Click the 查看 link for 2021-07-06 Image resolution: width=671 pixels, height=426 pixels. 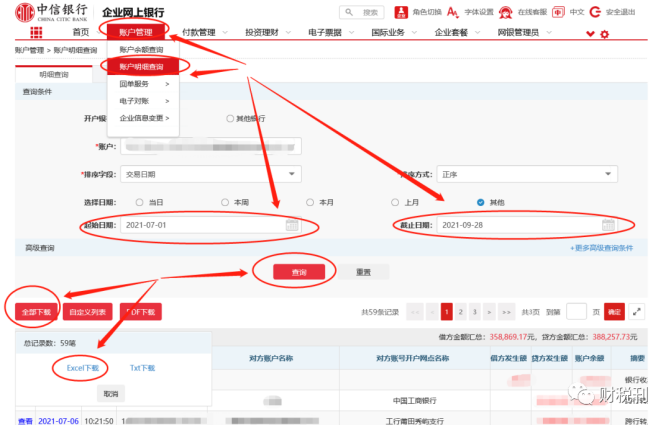point(25,421)
